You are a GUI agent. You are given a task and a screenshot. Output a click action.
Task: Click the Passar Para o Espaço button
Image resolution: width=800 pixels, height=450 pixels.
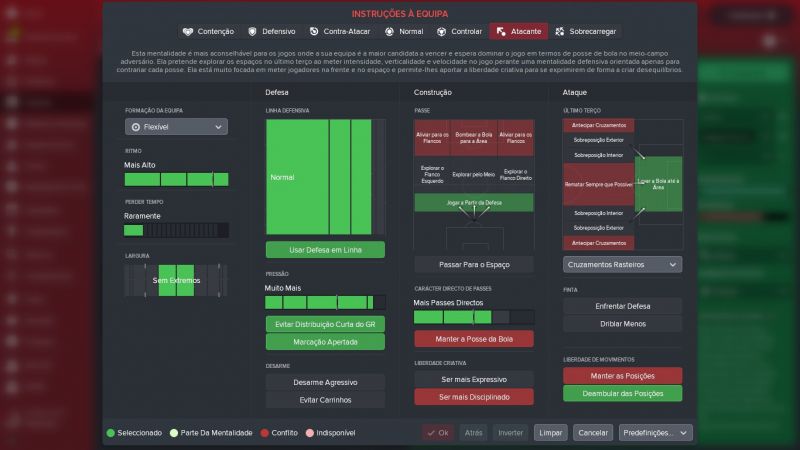click(474, 265)
